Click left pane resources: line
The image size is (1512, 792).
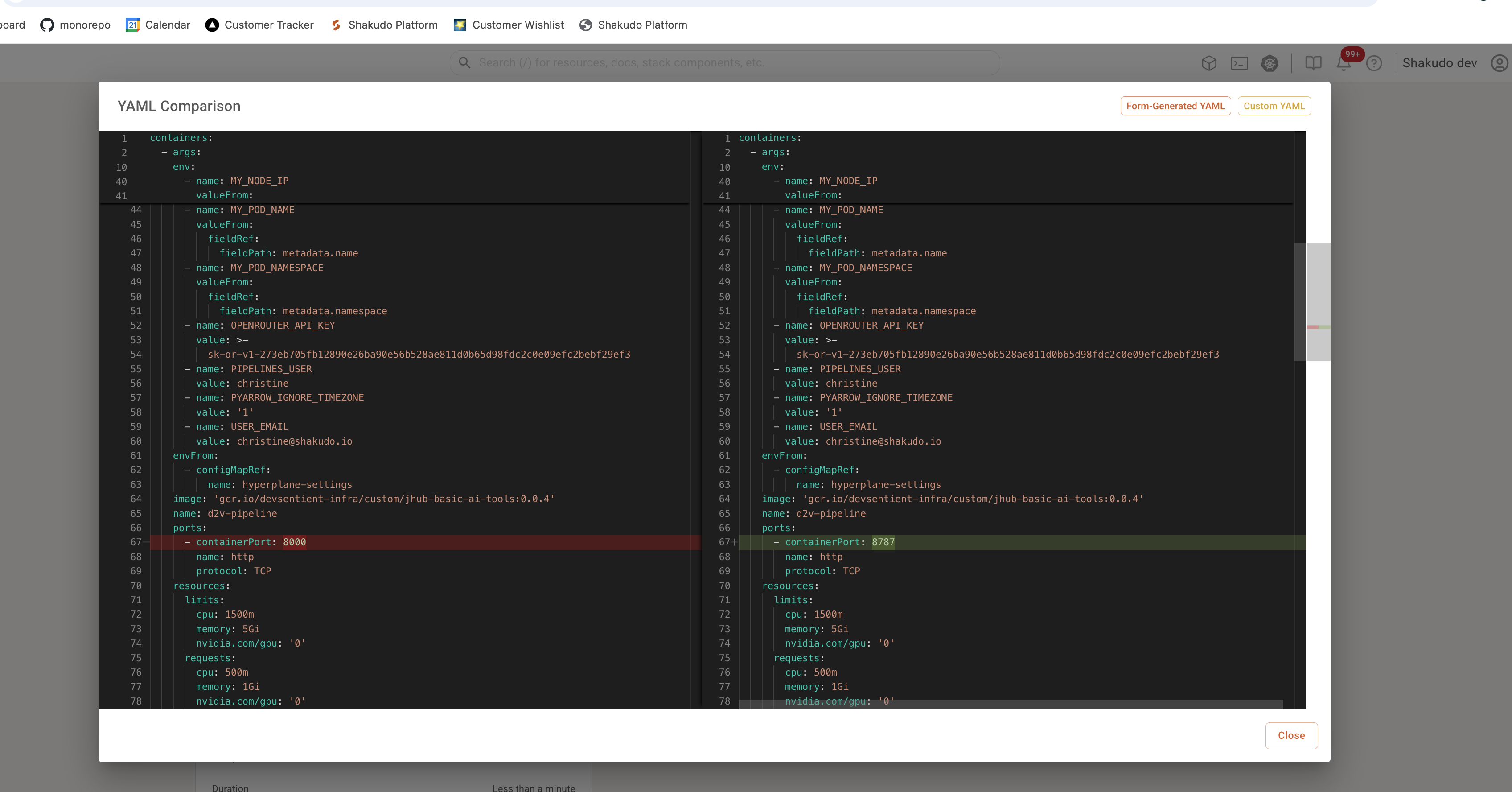click(201, 586)
